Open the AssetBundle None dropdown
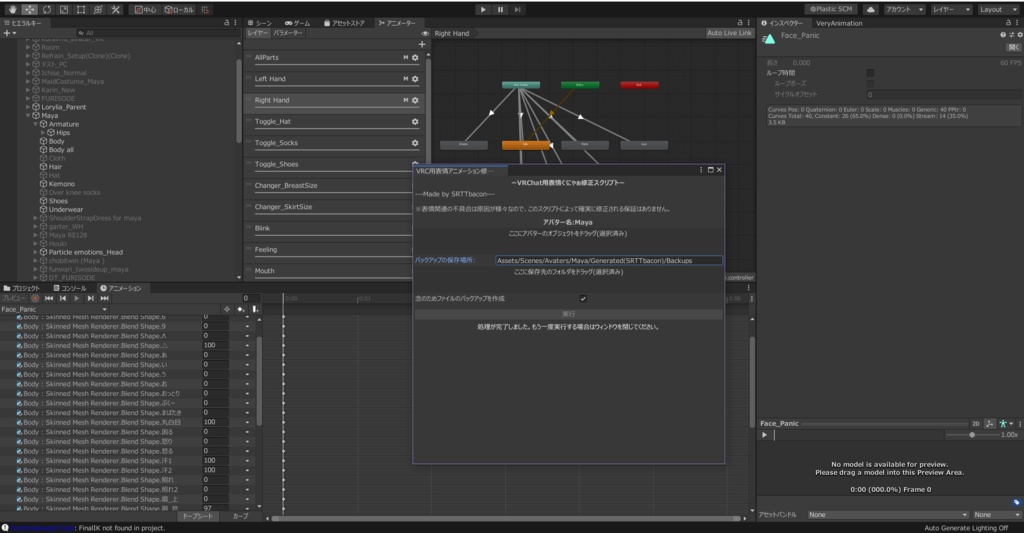Viewport: 1024px width, 533px height. [888, 515]
